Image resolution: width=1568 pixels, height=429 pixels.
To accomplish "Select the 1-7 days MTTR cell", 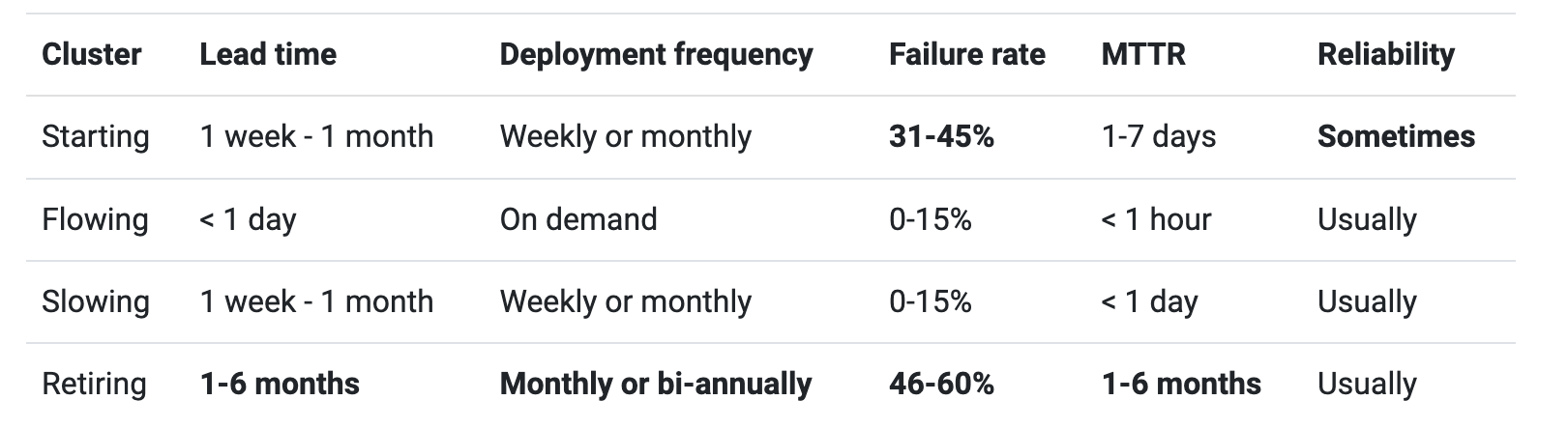I will tap(1158, 136).
